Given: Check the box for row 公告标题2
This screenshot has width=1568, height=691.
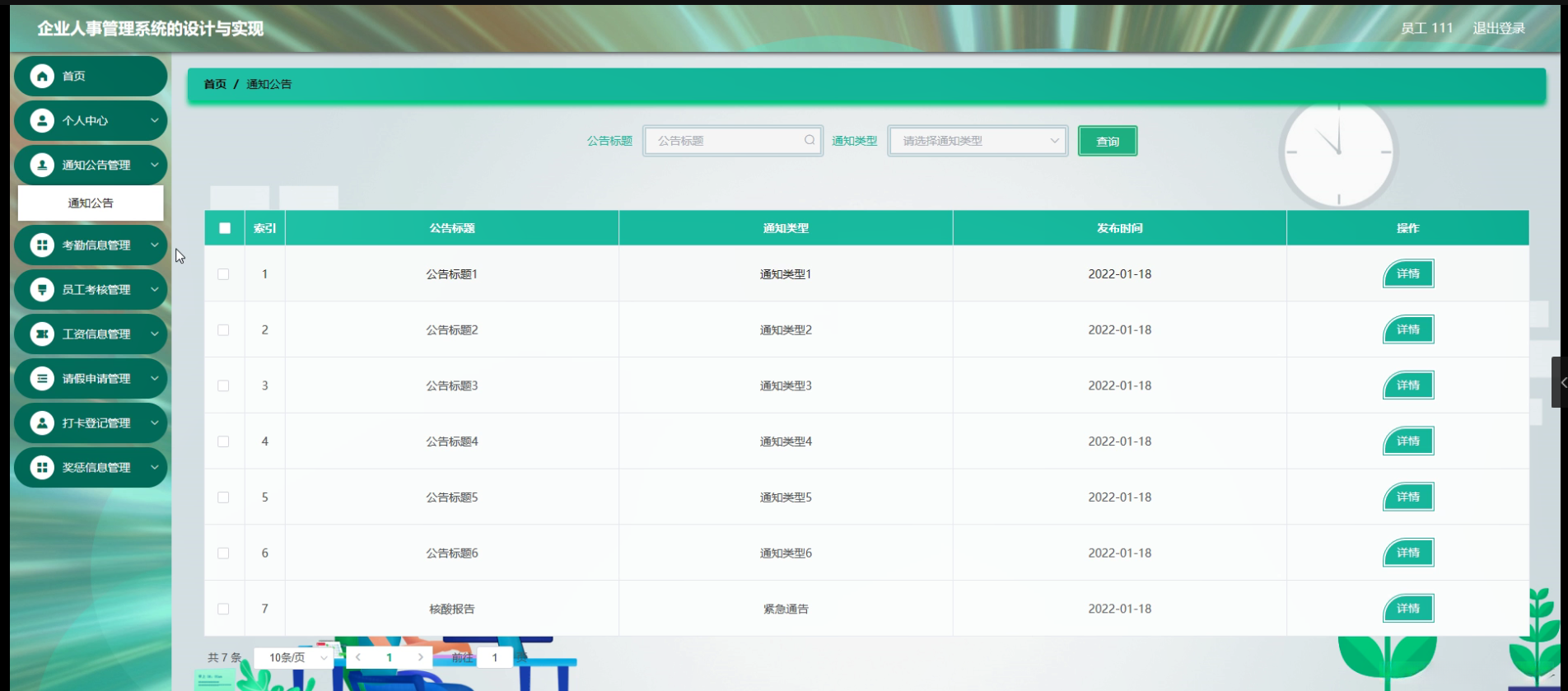Looking at the screenshot, I should [223, 329].
